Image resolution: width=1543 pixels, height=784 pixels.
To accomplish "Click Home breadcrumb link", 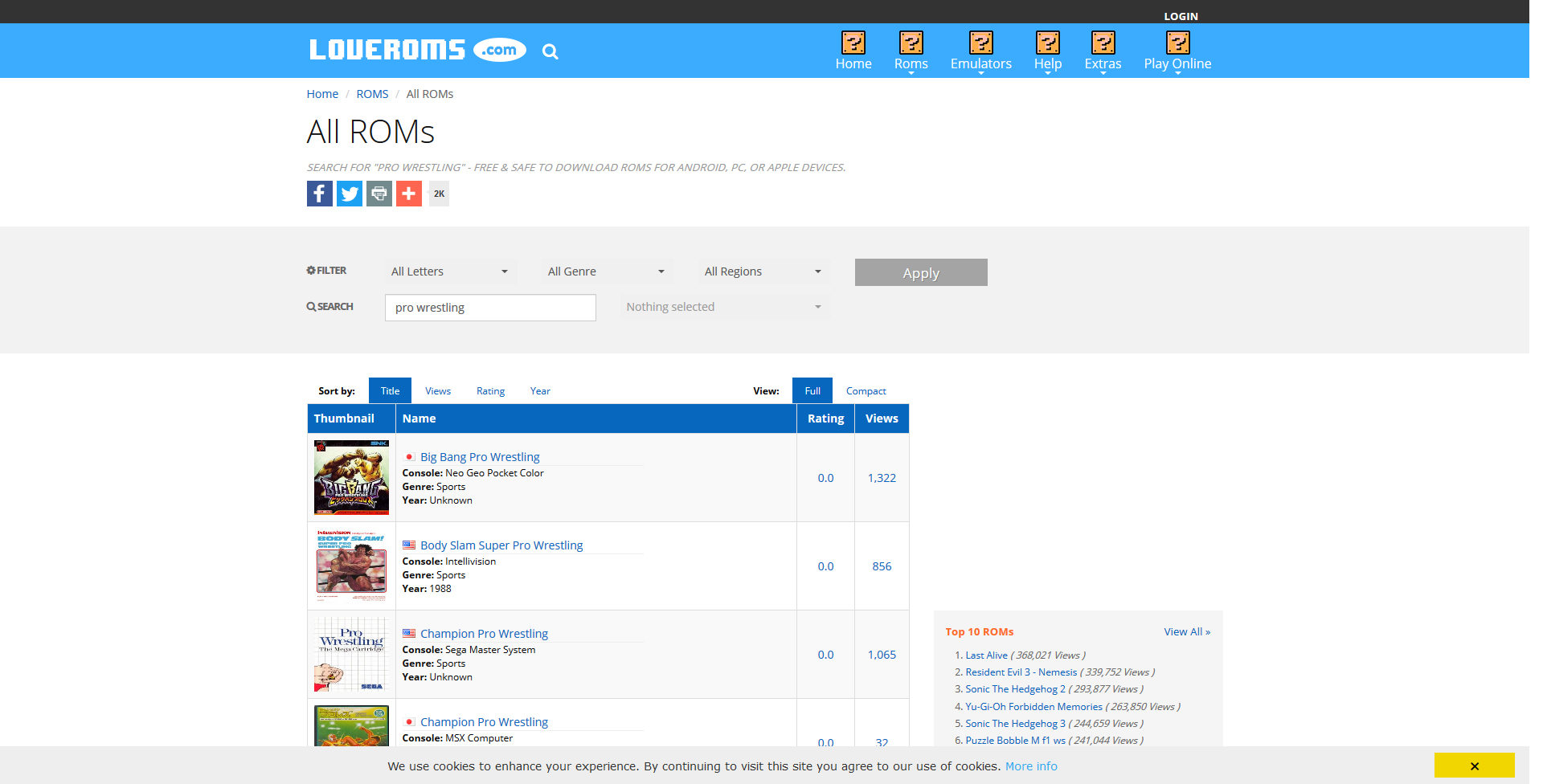I will [322, 94].
